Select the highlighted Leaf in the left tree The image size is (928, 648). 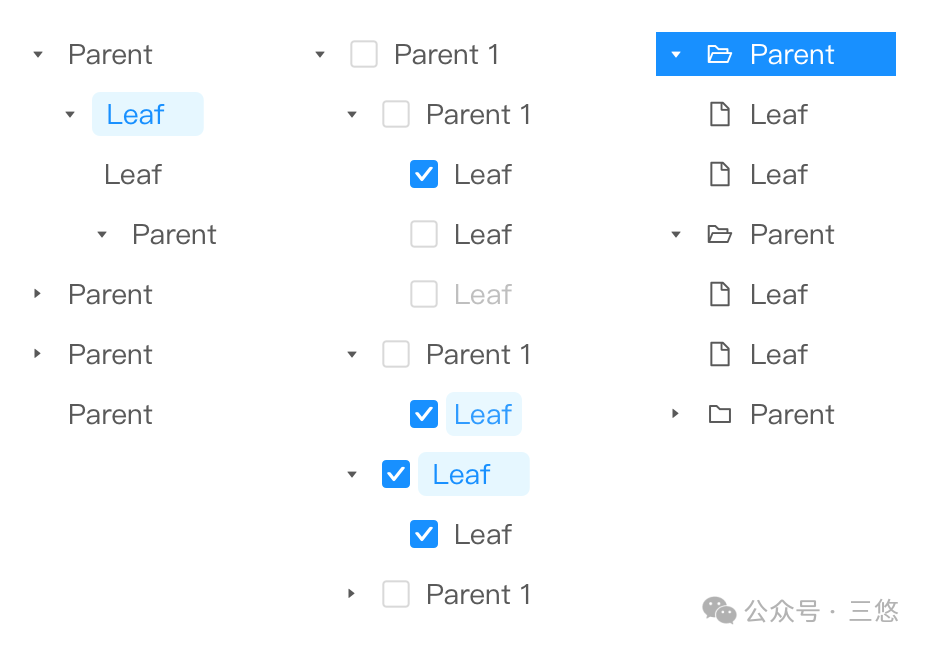point(136,114)
